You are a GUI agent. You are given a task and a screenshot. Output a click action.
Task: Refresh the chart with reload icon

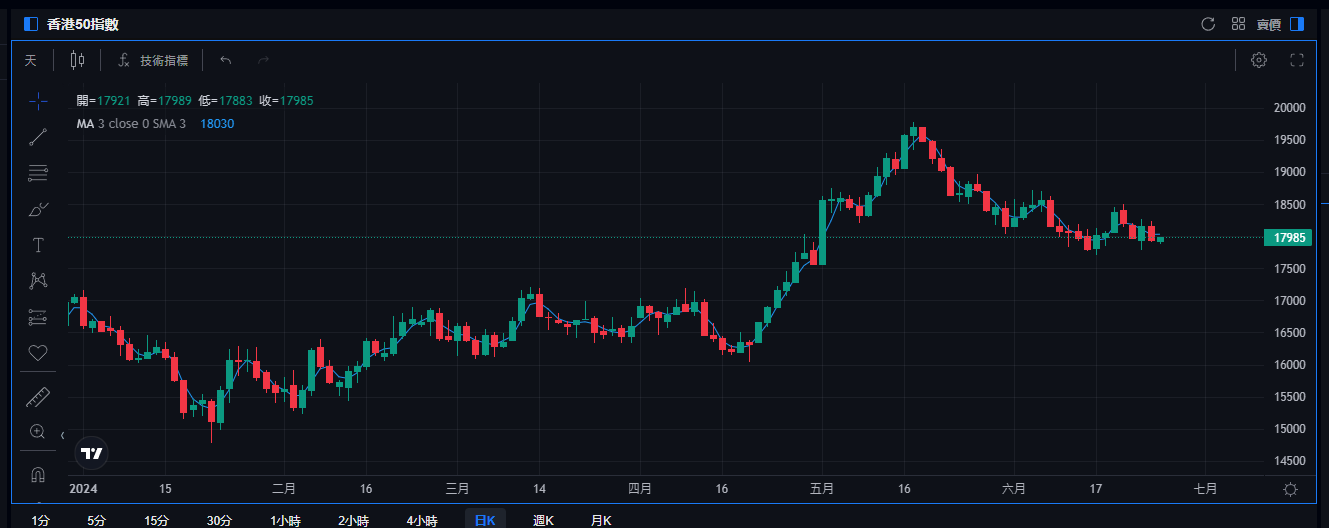tap(1208, 24)
